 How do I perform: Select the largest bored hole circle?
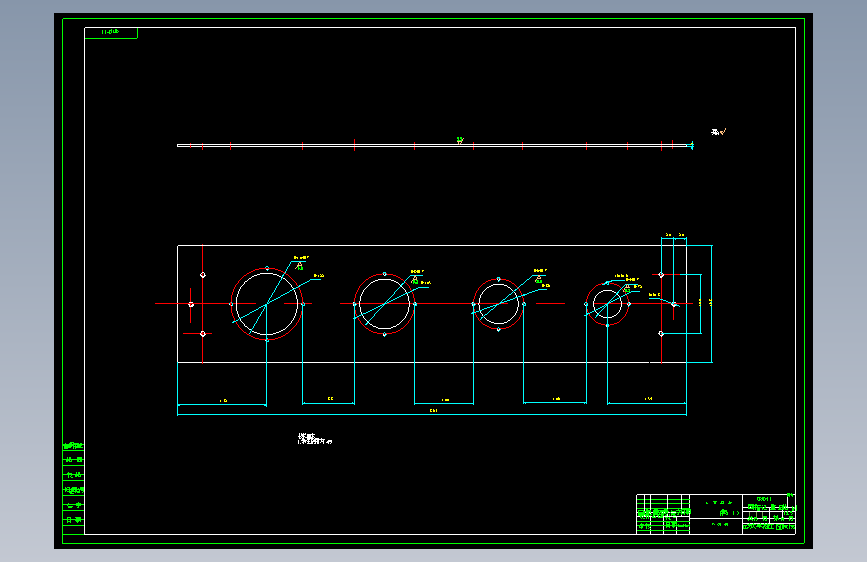tap(267, 304)
